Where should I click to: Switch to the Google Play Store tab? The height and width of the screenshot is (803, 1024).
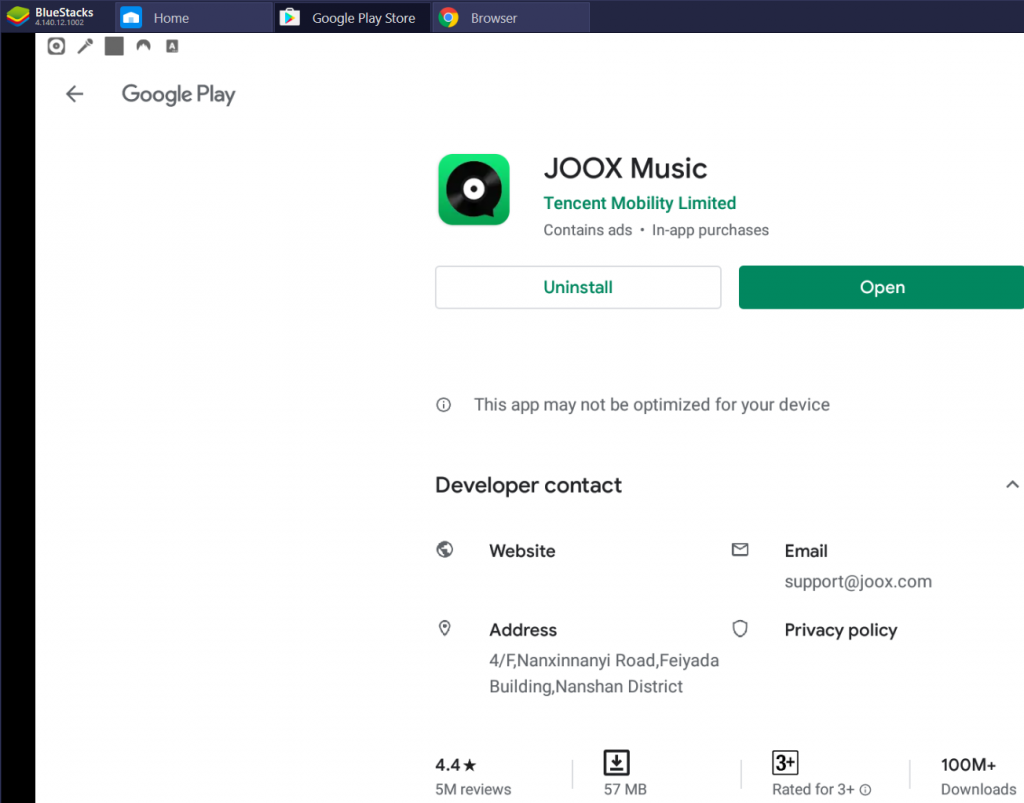(x=353, y=18)
